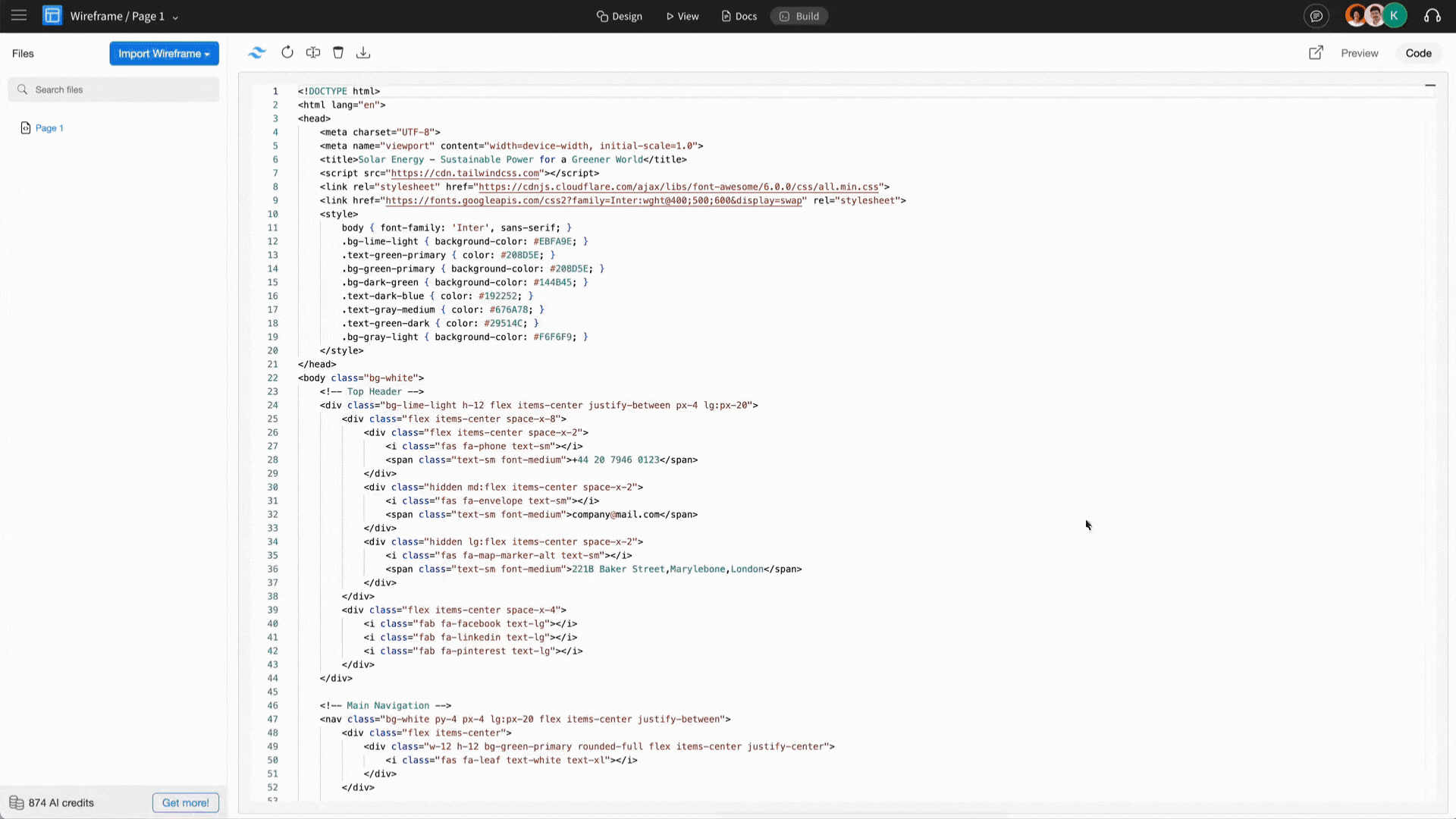
Task: Click the green K user avatar
Action: [x=1394, y=16]
